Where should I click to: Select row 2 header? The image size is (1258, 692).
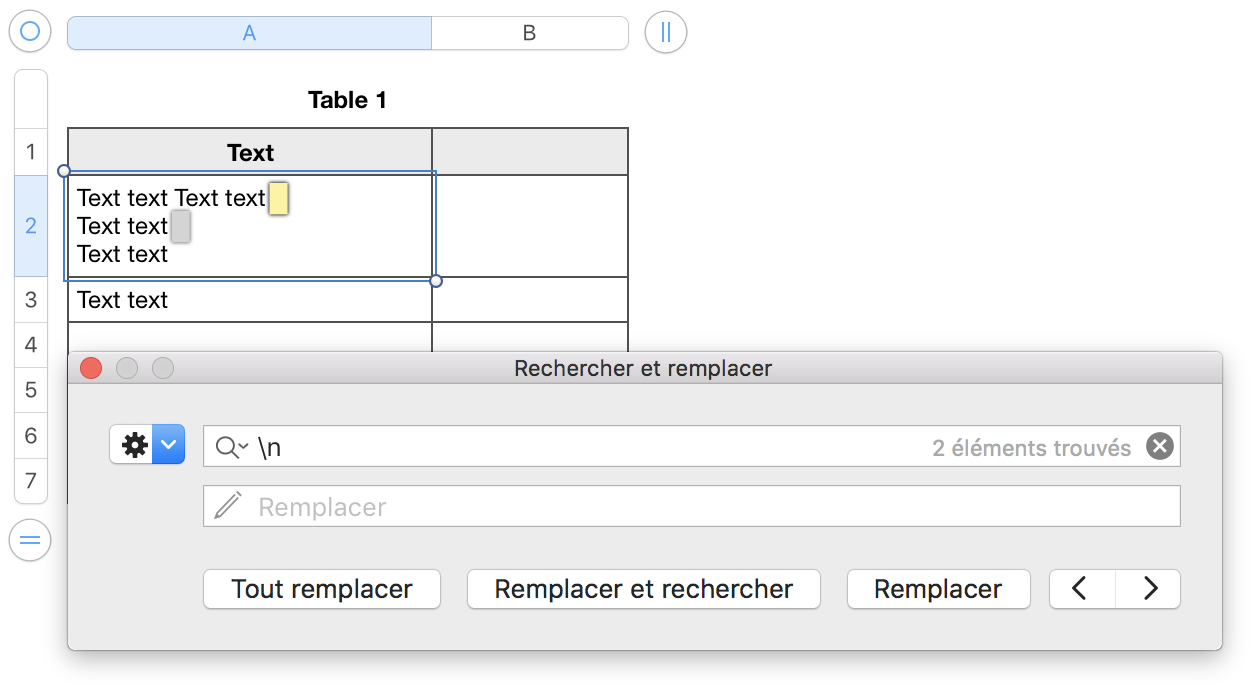[31, 226]
